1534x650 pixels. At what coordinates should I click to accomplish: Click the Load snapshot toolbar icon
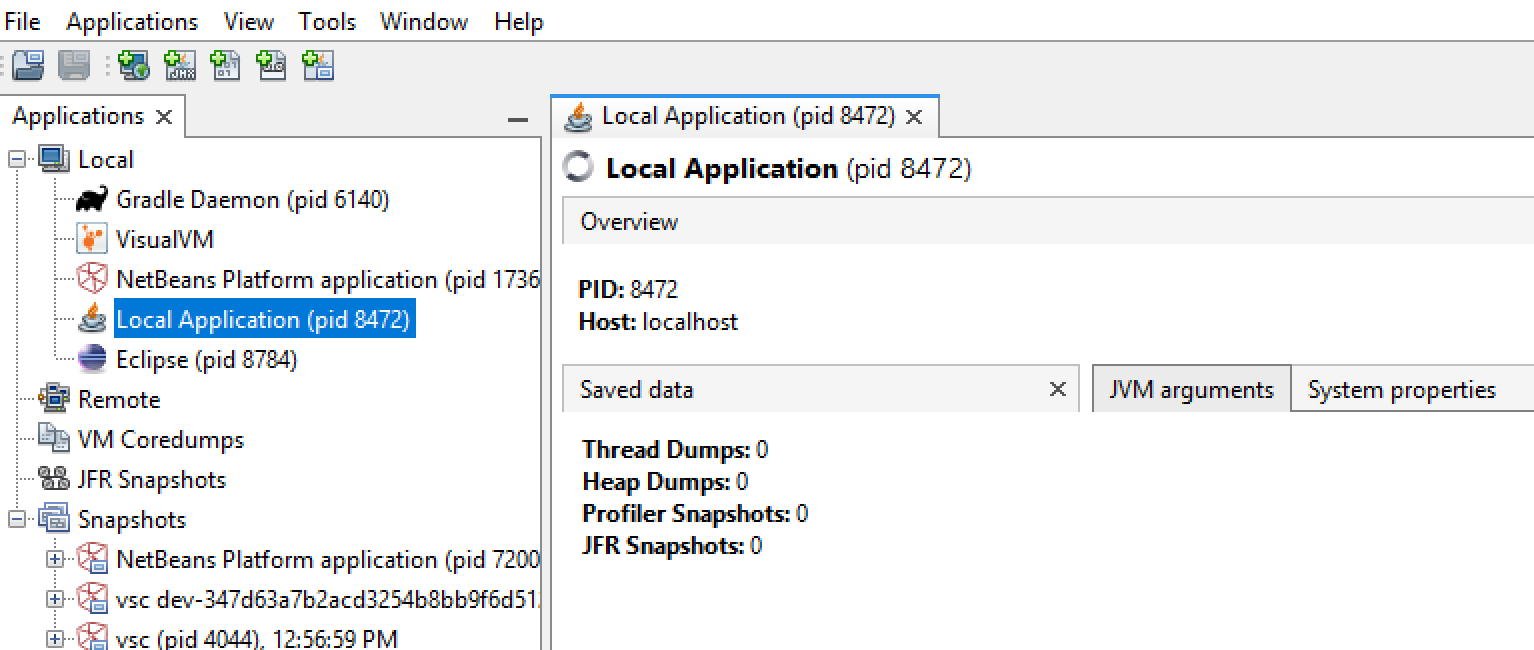click(x=28, y=66)
